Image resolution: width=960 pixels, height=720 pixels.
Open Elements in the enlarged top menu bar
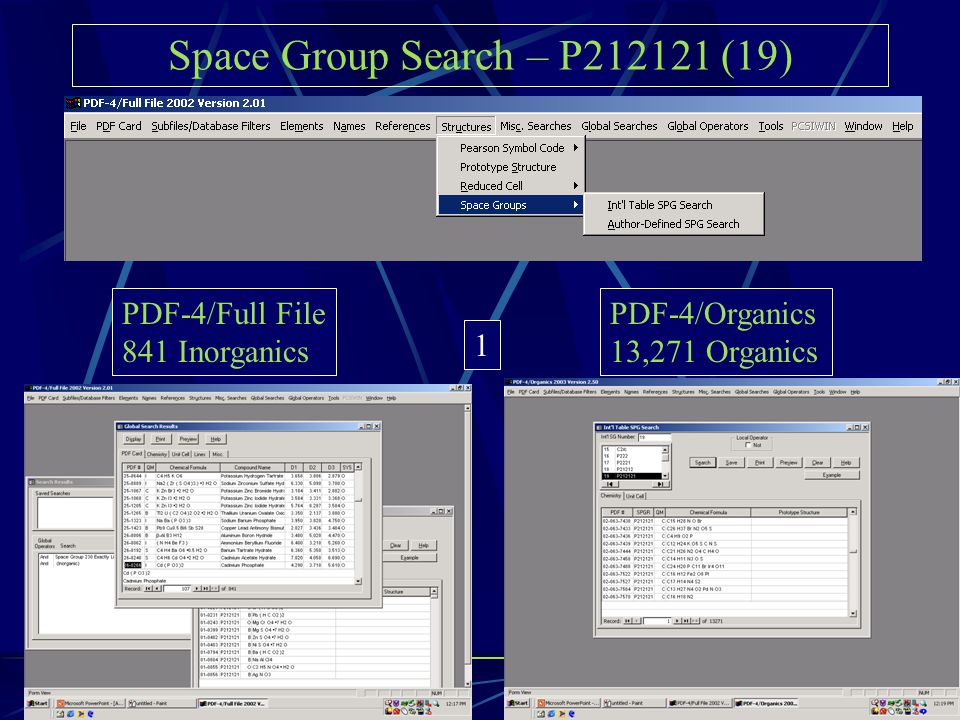click(301, 126)
